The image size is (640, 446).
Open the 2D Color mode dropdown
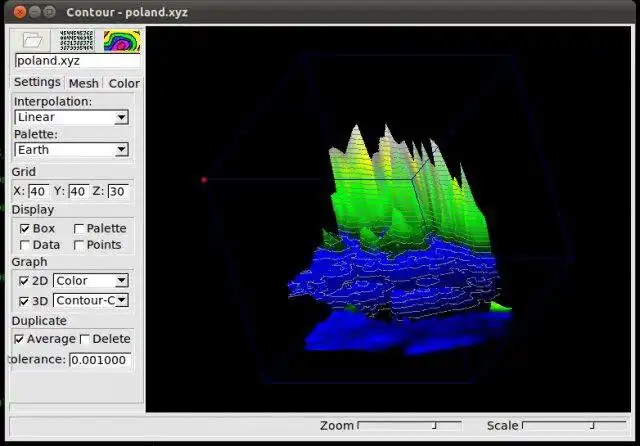click(x=91, y=281)
